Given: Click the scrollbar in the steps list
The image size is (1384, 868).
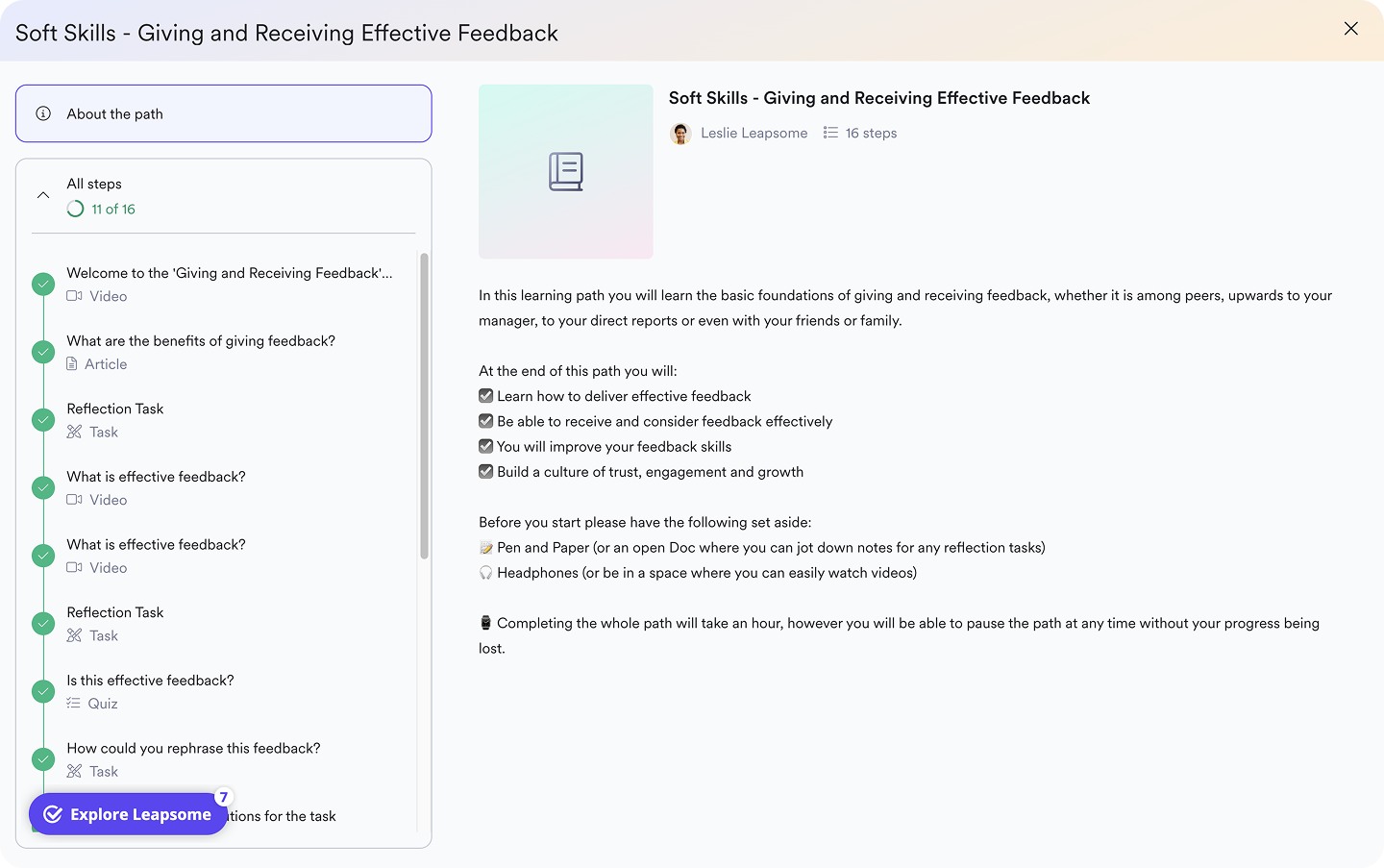Looking at the screenshot, I should point(423,404).
